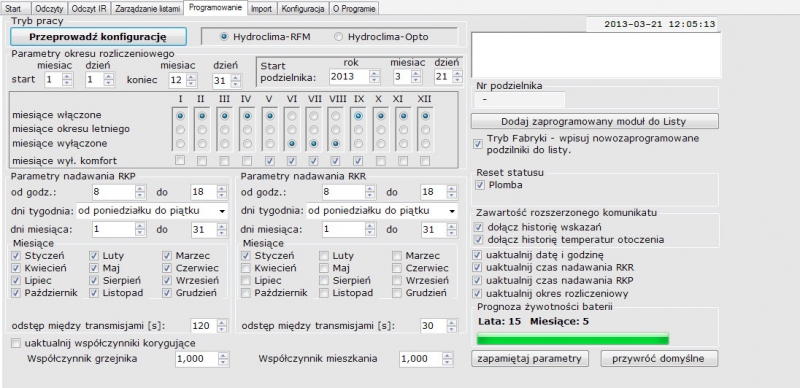Toggle dołącz historię temperatur otoczenia
The height and width of the screenshot is (388, 800).
coord(478,239)
